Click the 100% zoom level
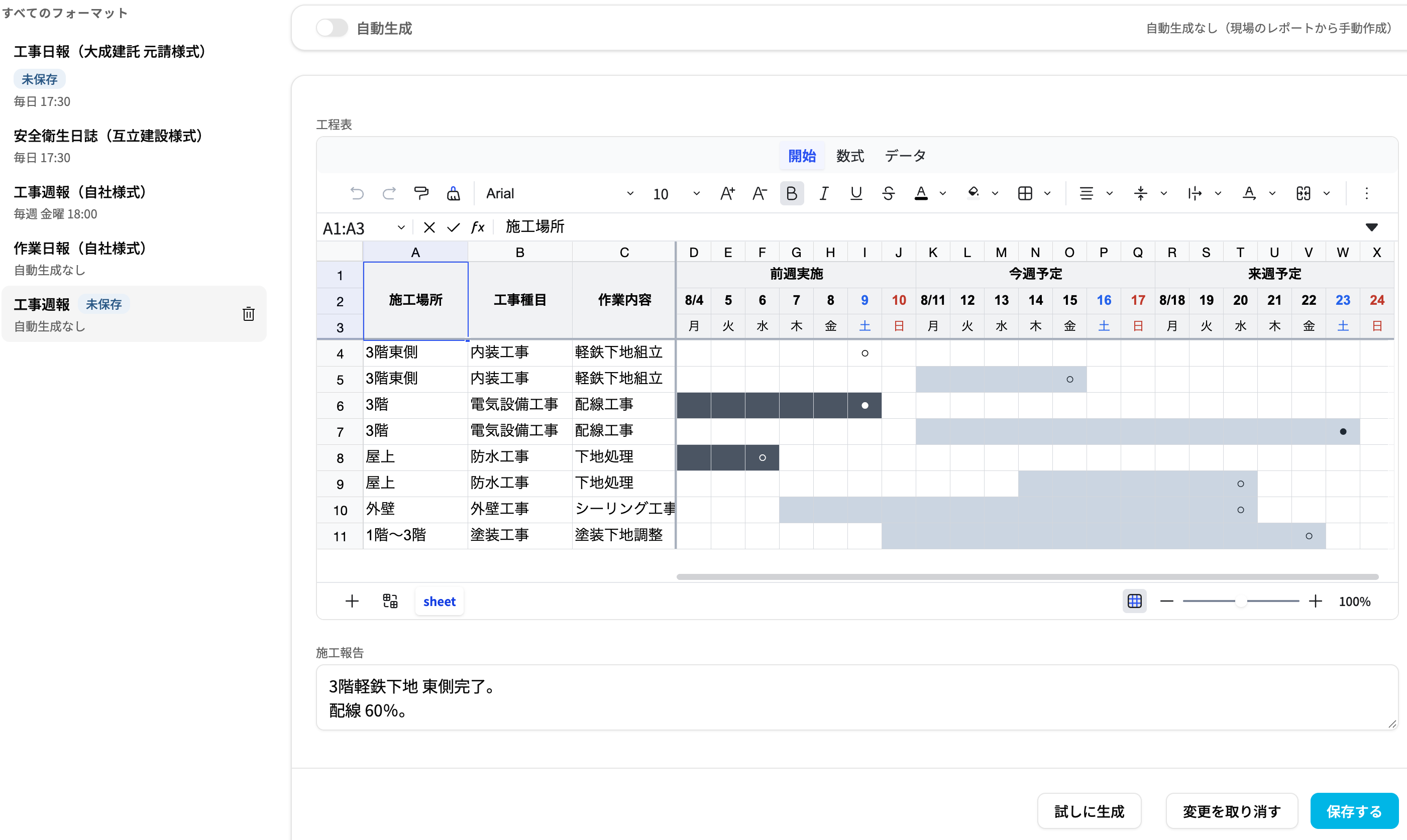Screen dimensions: 1407x840 pyautogui.click(x=1355, y=601)
